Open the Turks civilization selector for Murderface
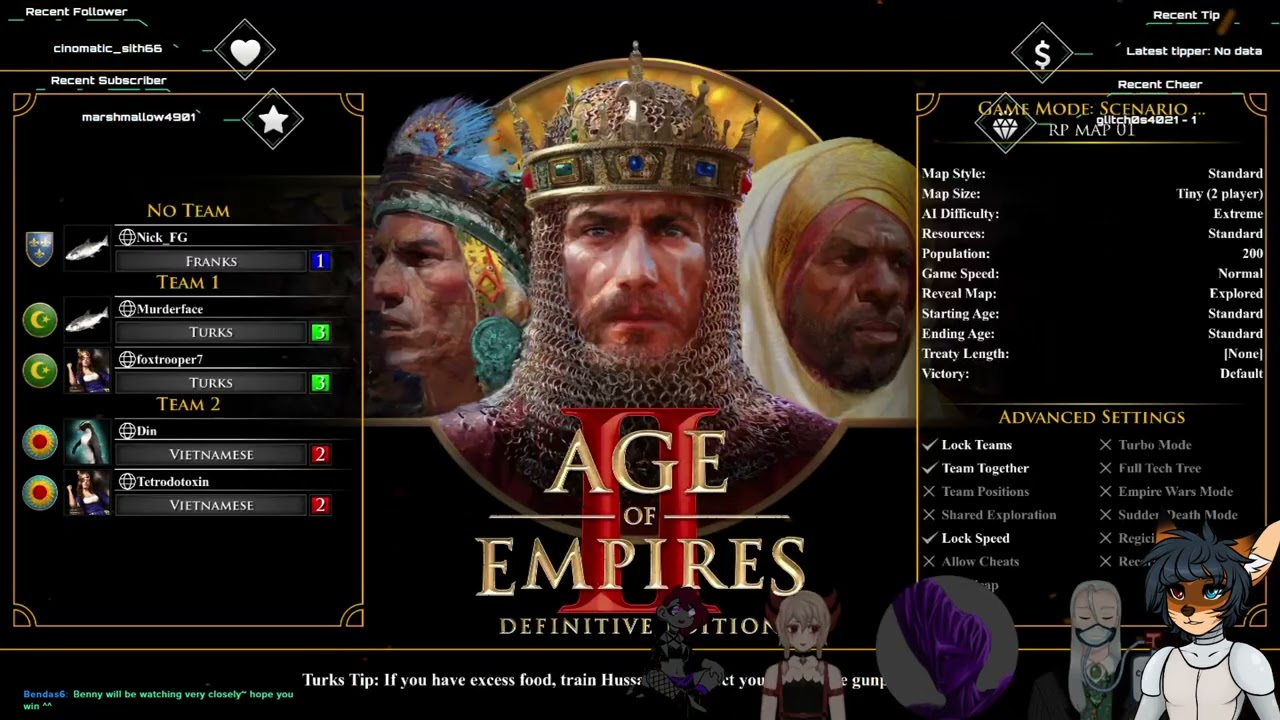Screen dimensions: 1280x720 click(x=211, y=332)
